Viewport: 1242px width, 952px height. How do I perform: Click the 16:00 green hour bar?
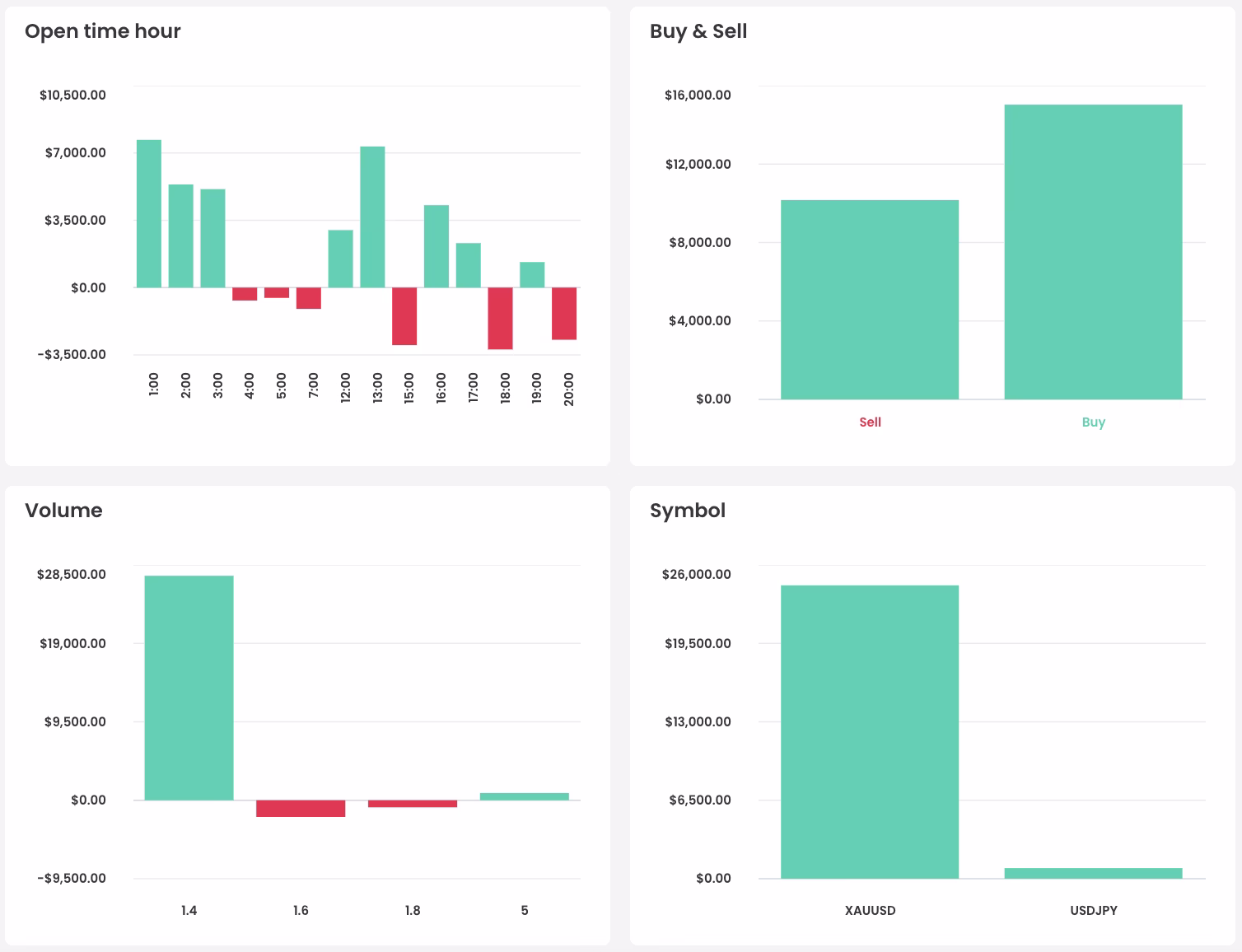[437, 246]
